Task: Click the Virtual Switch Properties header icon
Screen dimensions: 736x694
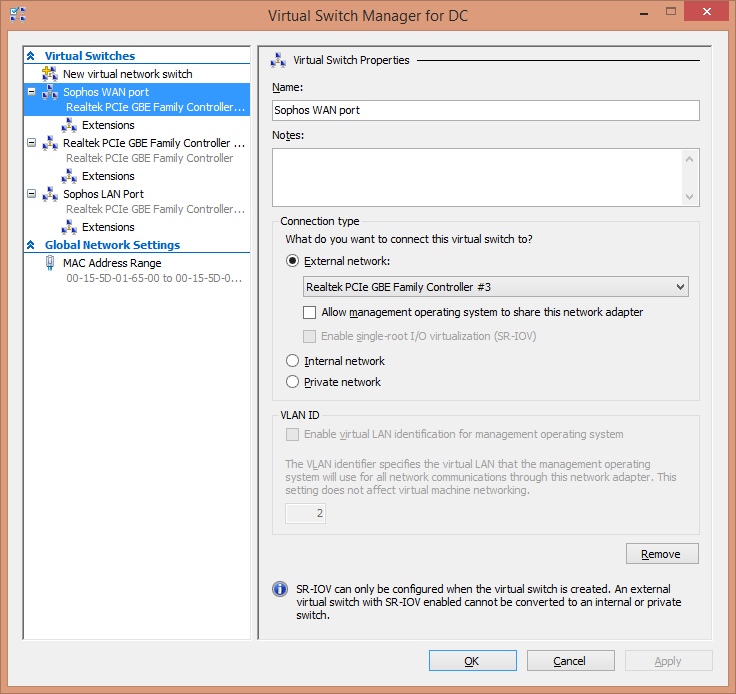Action: tap(278, 60)
